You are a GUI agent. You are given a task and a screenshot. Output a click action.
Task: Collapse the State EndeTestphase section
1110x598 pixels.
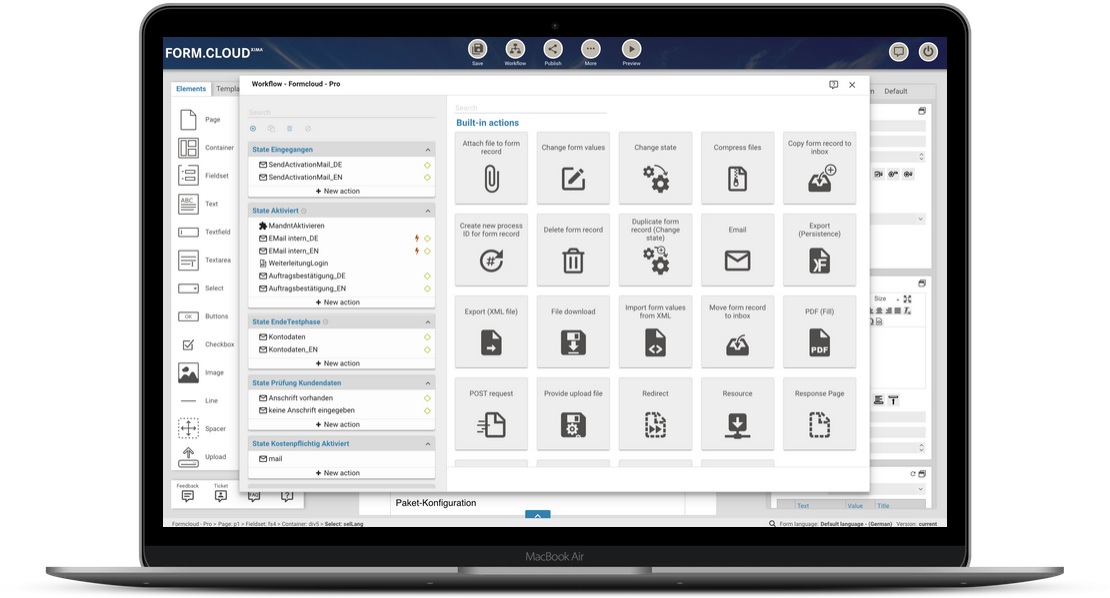point(428,322)
